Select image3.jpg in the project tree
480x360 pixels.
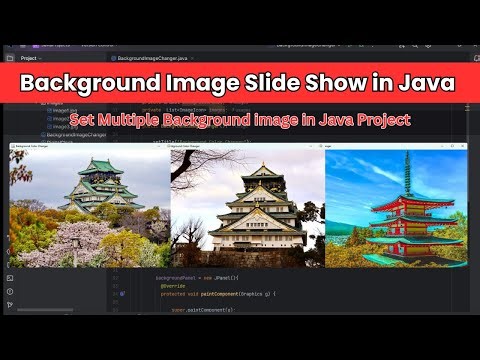[x=62, y=127]
